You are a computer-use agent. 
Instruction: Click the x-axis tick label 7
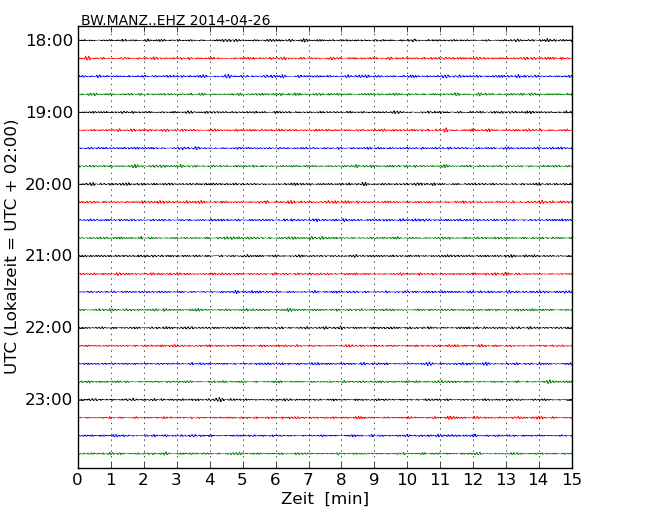pyautogui.click(x=308, y=480)
